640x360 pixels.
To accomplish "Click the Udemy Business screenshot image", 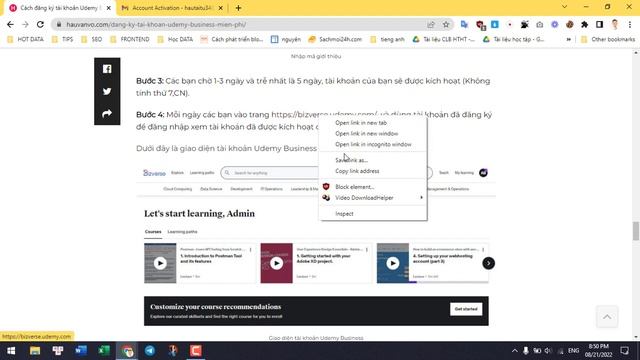I will point(316,246).
